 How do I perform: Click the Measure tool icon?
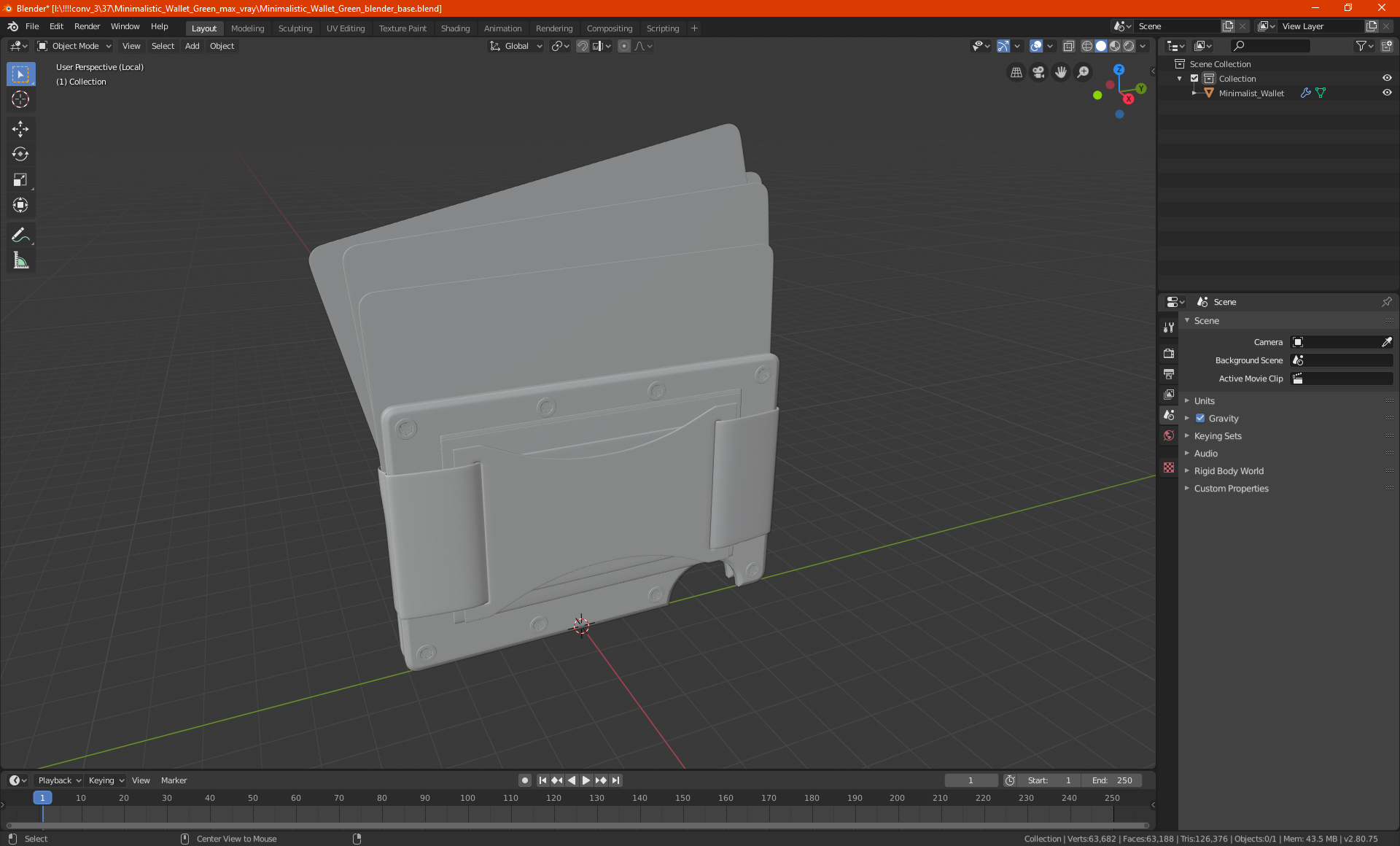coord(20,261)
